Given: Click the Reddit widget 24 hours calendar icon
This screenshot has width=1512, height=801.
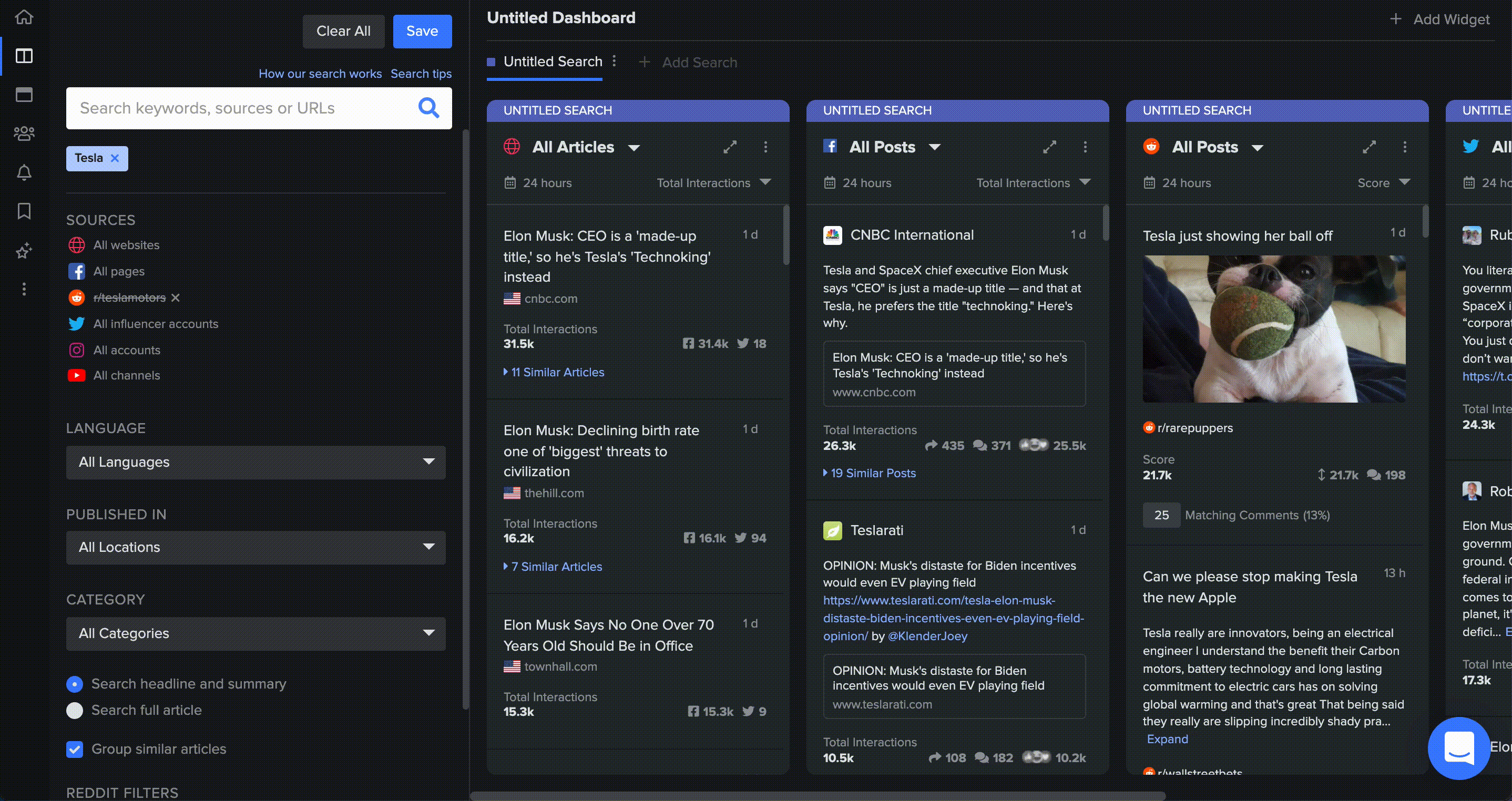Looking at the screenshot, I should coord(1149,182).
